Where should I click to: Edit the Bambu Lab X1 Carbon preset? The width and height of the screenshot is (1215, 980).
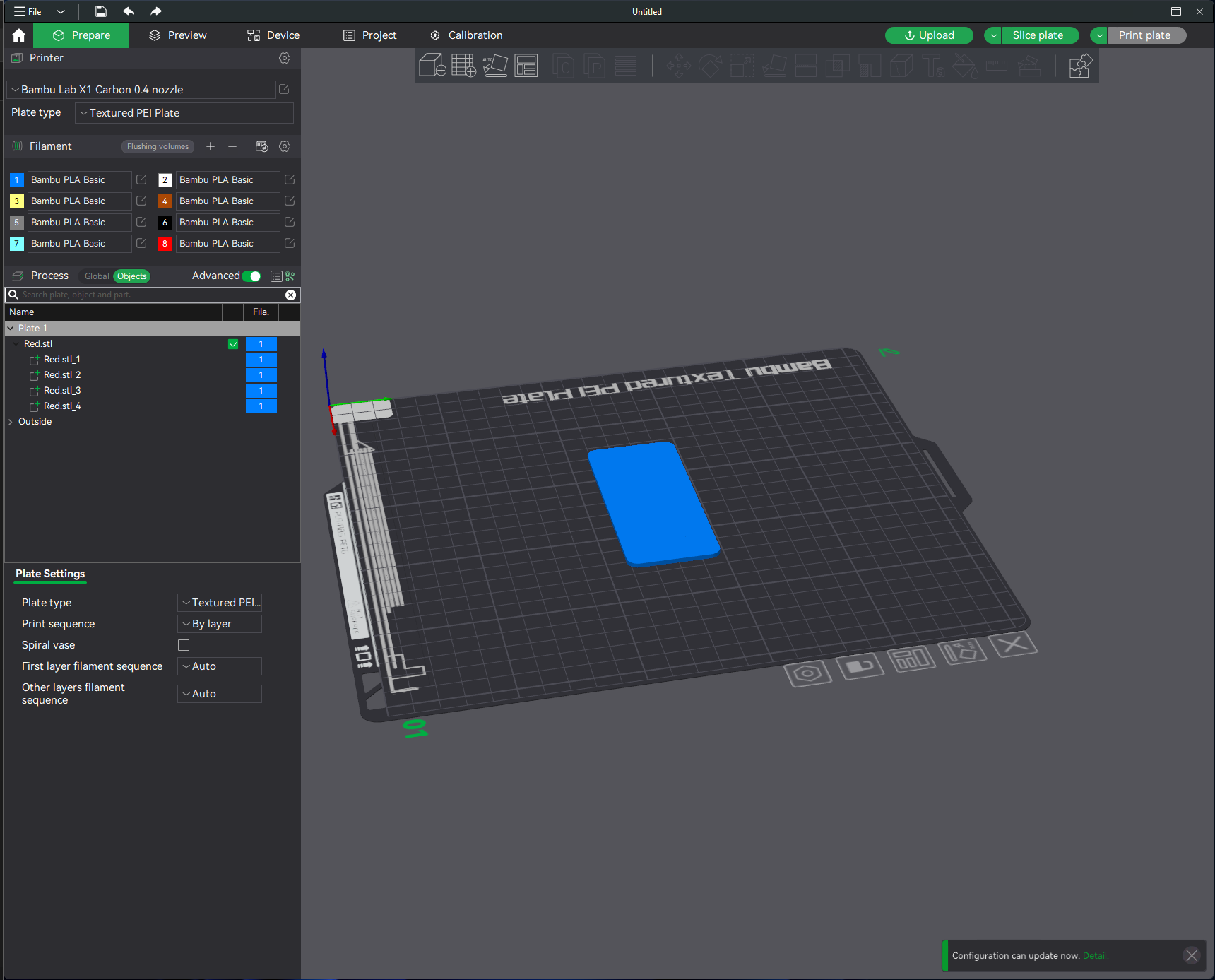tap(284, 89)
